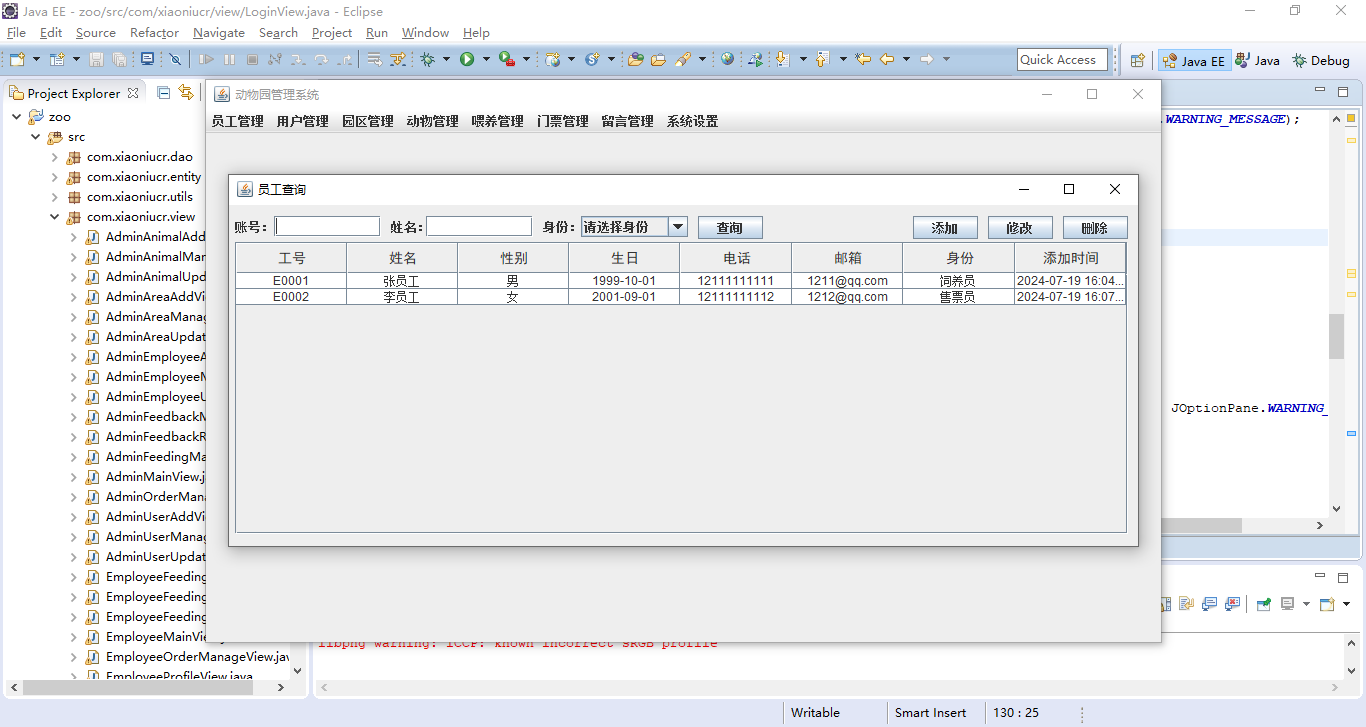The height and width of the screenshot is (727, 1366).
Task: Click the Run Last Tool icon with red toolbox
Action: coord(507,60)
